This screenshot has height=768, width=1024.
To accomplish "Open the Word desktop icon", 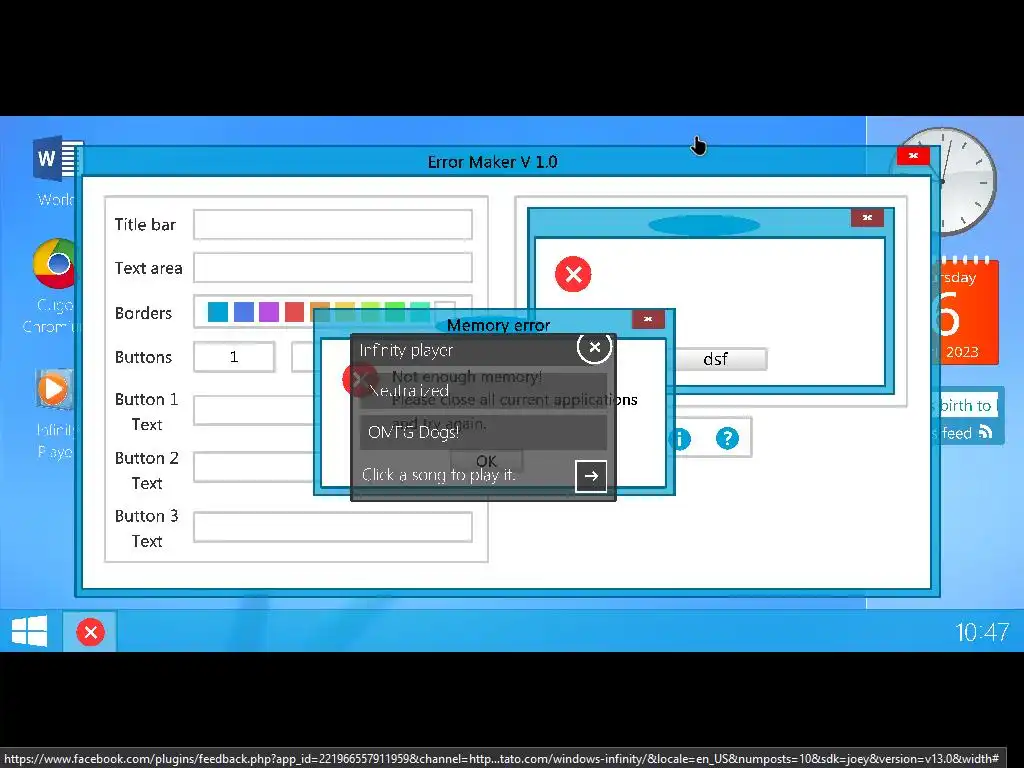I will pos(56,159).
